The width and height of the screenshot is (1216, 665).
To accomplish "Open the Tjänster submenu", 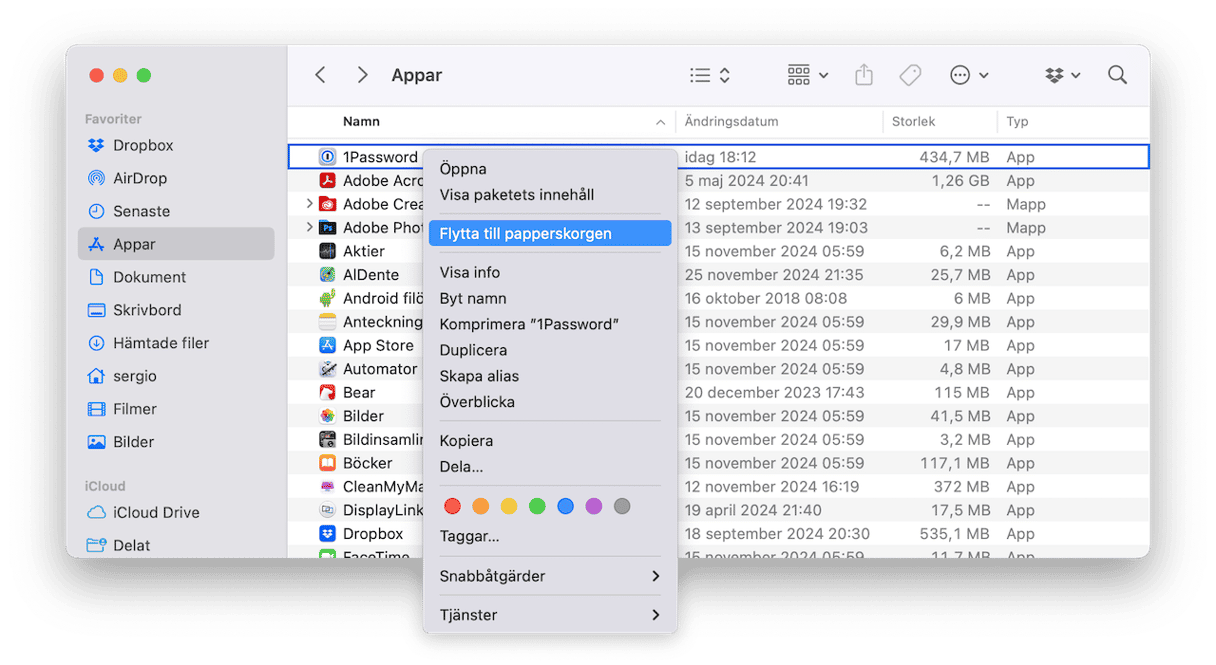I will point(550,615).
